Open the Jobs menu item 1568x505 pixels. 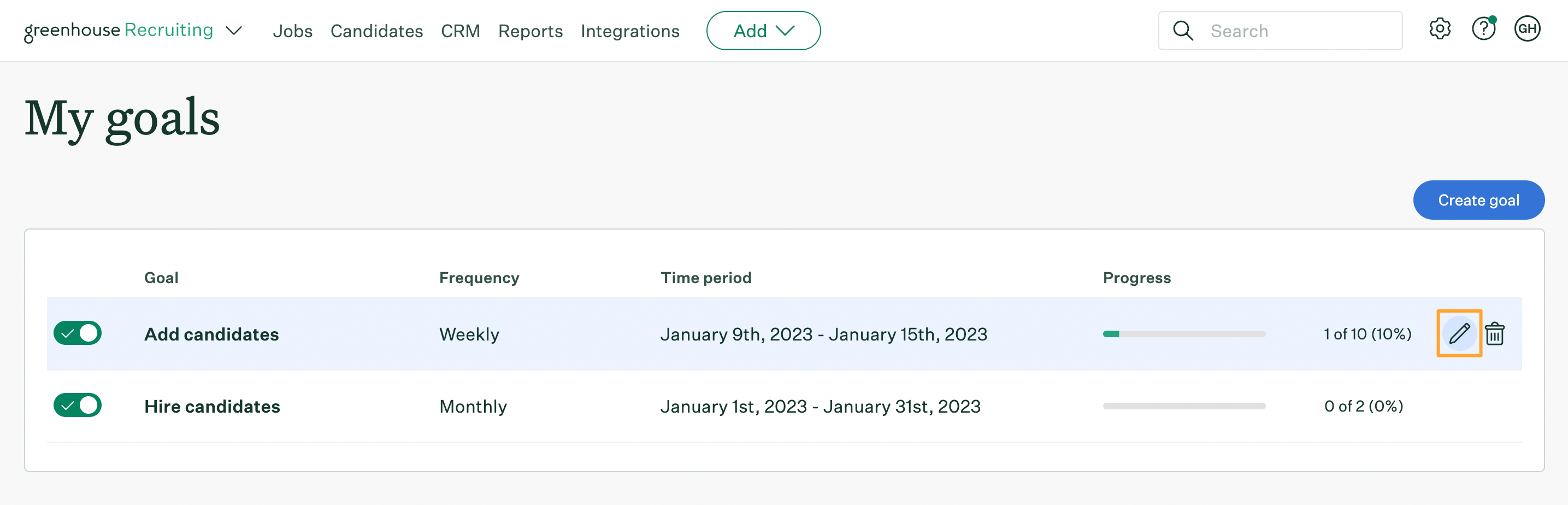point(292,31)
